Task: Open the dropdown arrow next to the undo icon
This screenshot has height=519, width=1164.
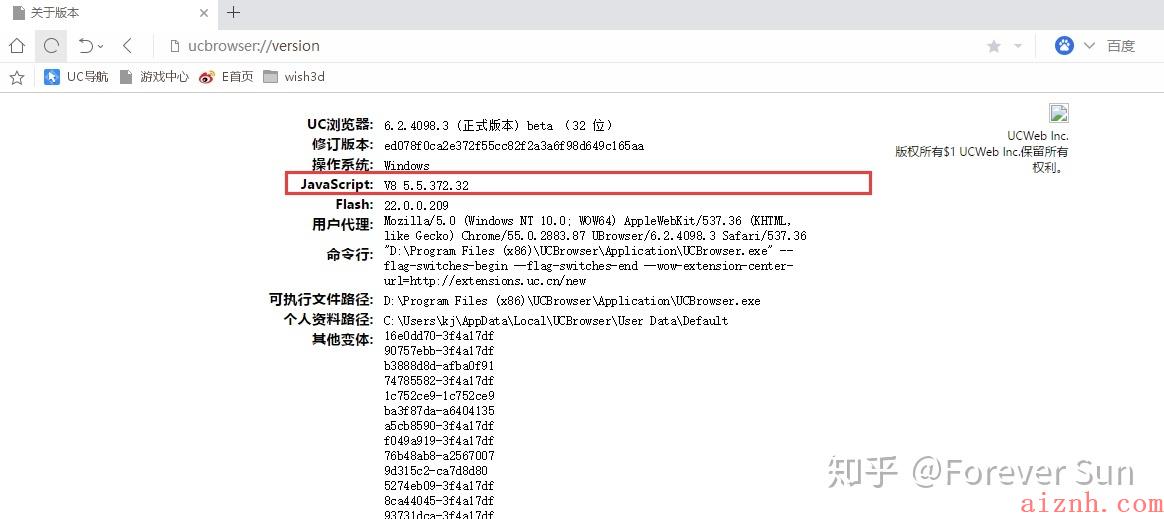Action: coord(101,46)
